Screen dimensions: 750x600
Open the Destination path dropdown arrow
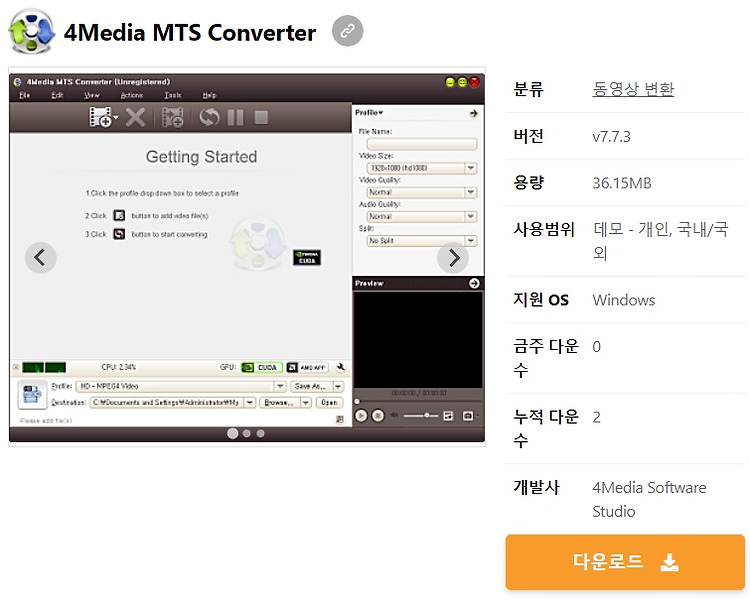tap(250, 402)
